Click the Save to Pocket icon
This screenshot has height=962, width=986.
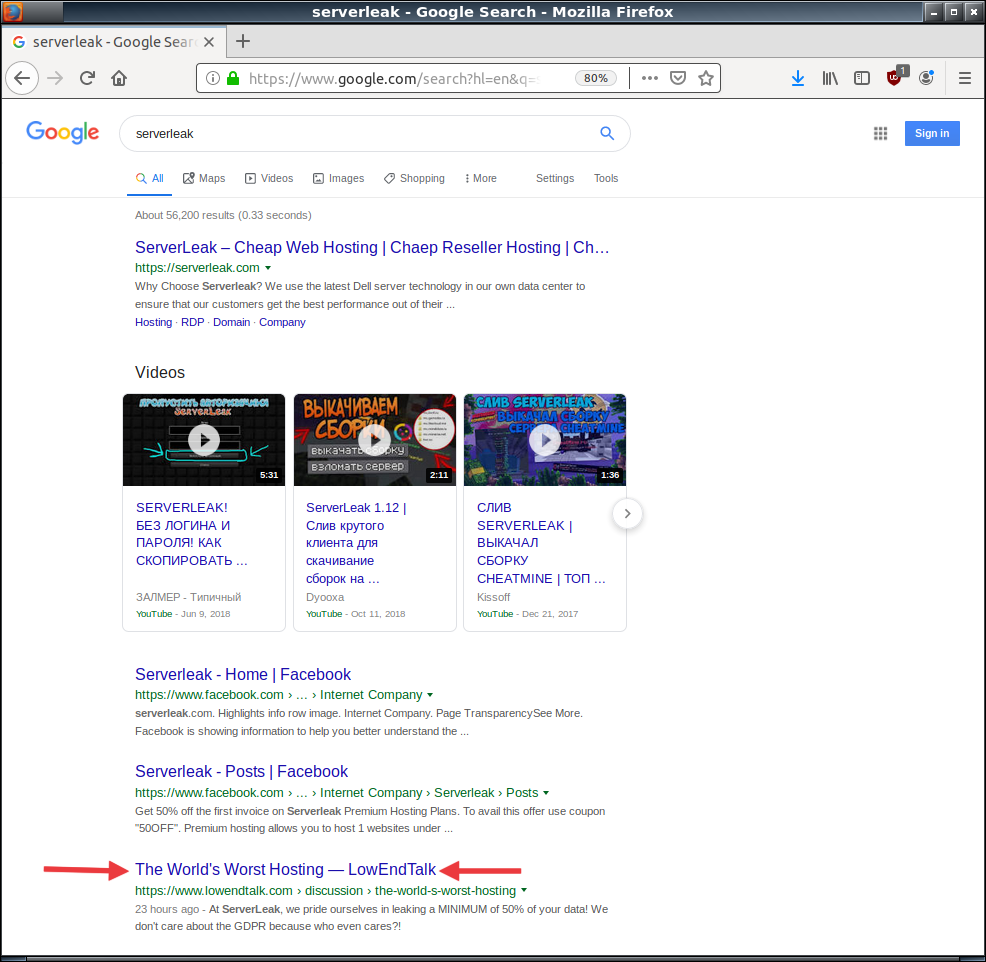point(677,78)
